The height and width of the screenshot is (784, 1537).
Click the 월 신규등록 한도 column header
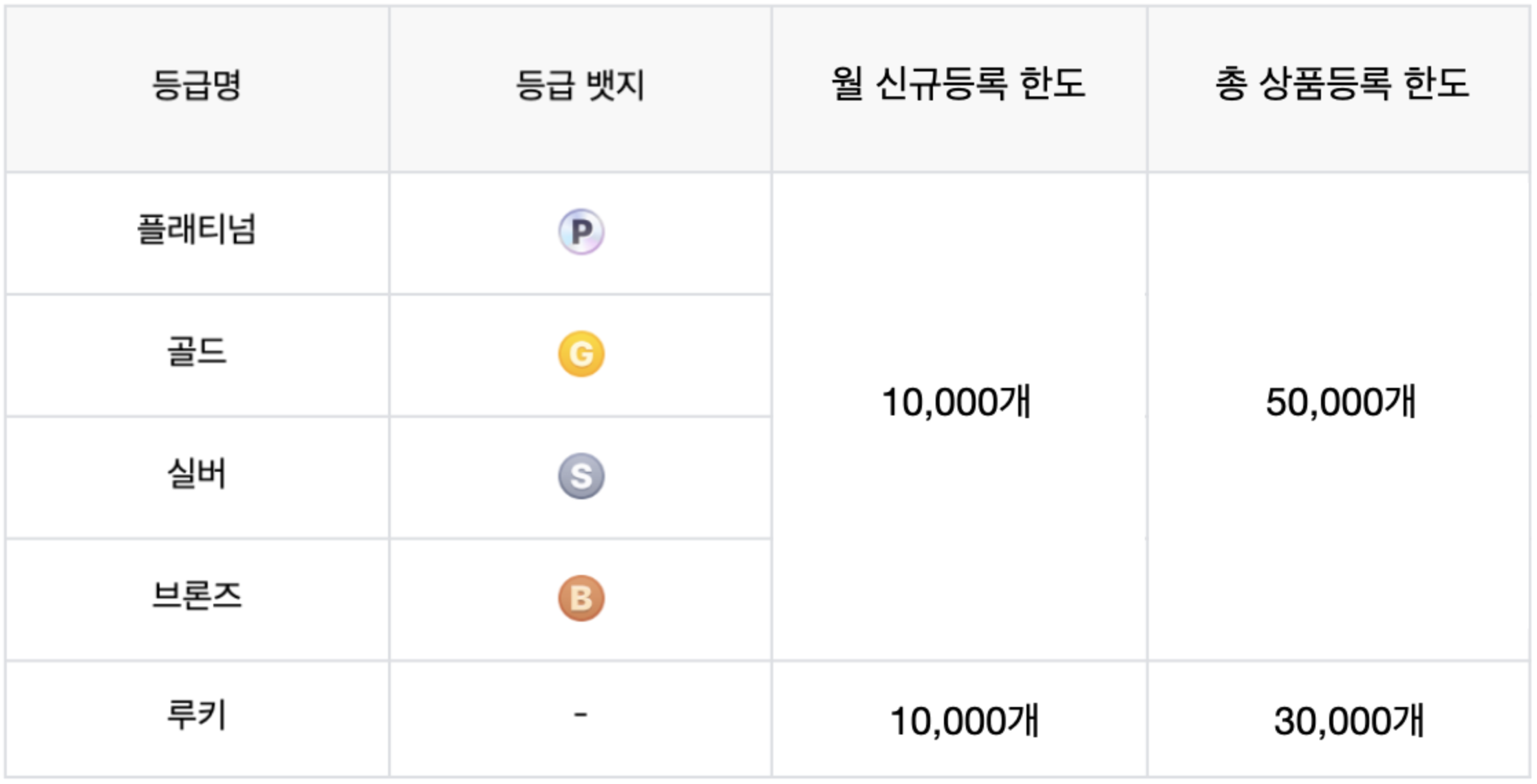[x=960, y=89]
